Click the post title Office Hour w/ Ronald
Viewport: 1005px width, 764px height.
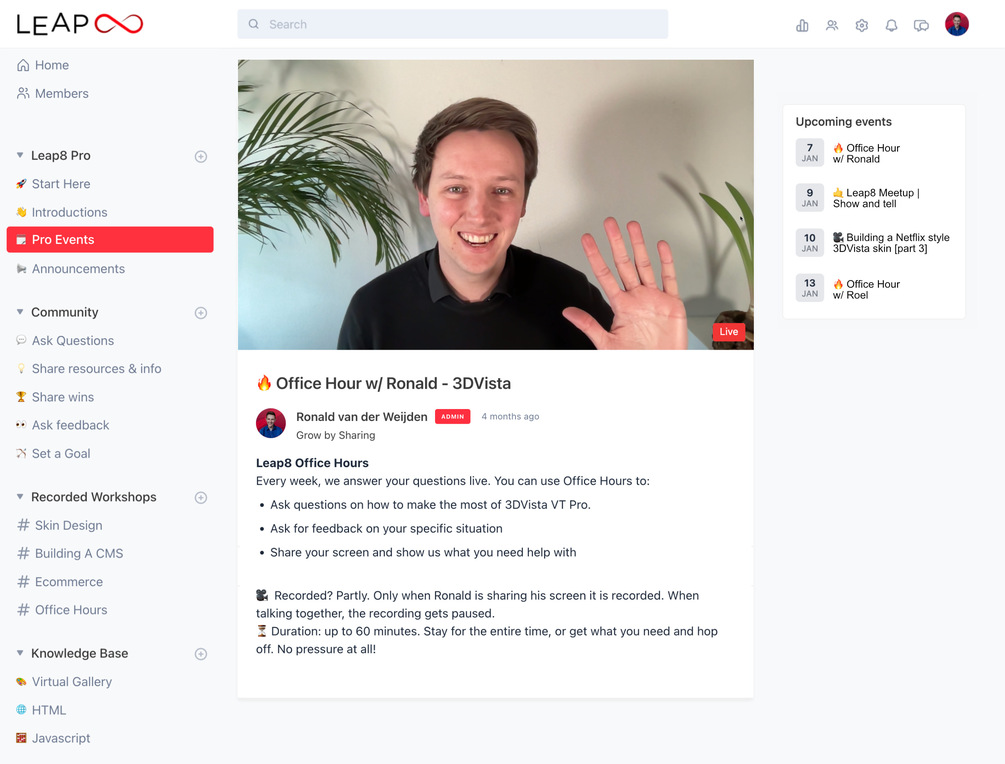393,383
